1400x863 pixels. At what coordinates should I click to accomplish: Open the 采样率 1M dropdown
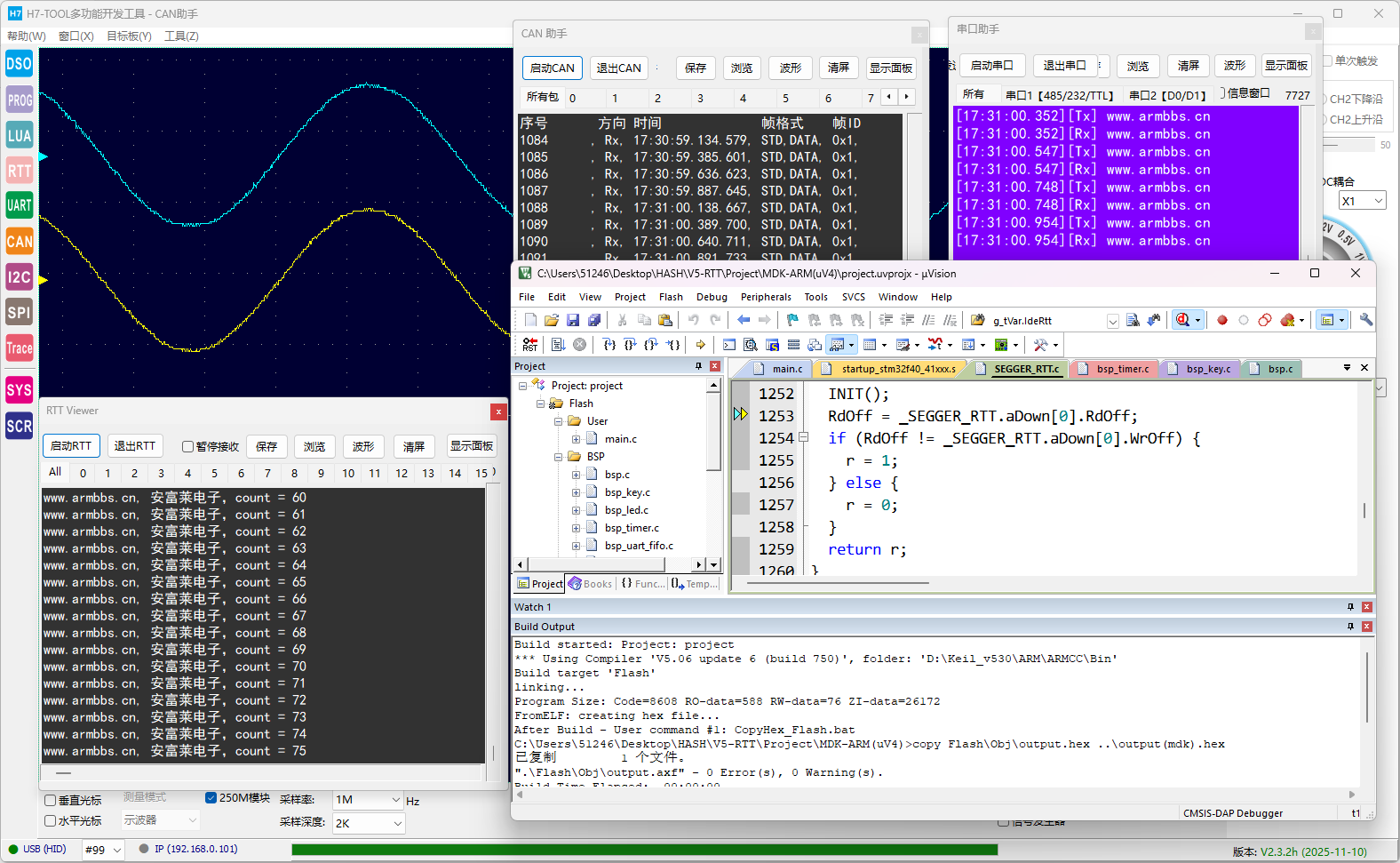pyautogui.click(x=369, y=800)
